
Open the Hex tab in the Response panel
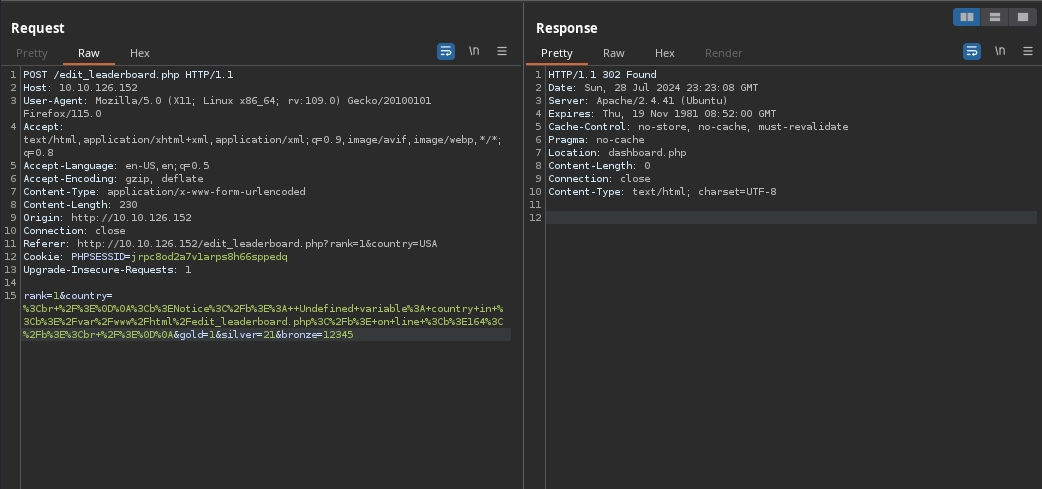pos(665,53)
